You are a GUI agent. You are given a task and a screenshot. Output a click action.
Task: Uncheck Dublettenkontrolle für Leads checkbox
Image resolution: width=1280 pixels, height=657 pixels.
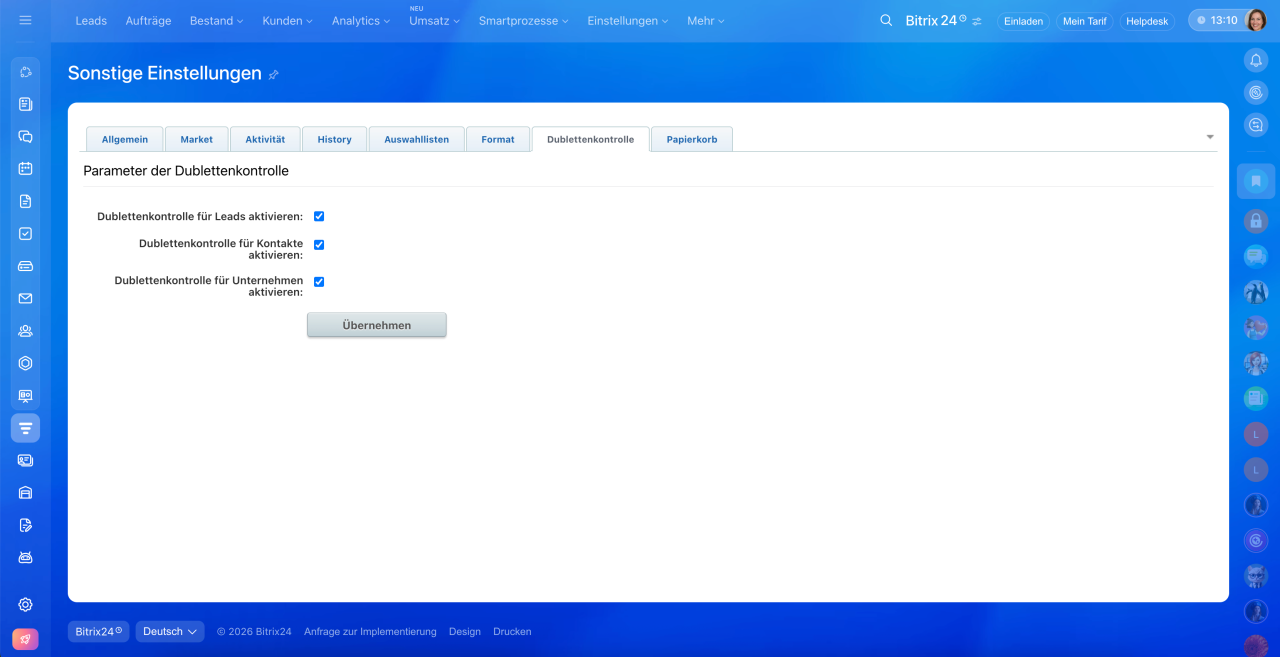pyautogui.click(x=319, y=216)
